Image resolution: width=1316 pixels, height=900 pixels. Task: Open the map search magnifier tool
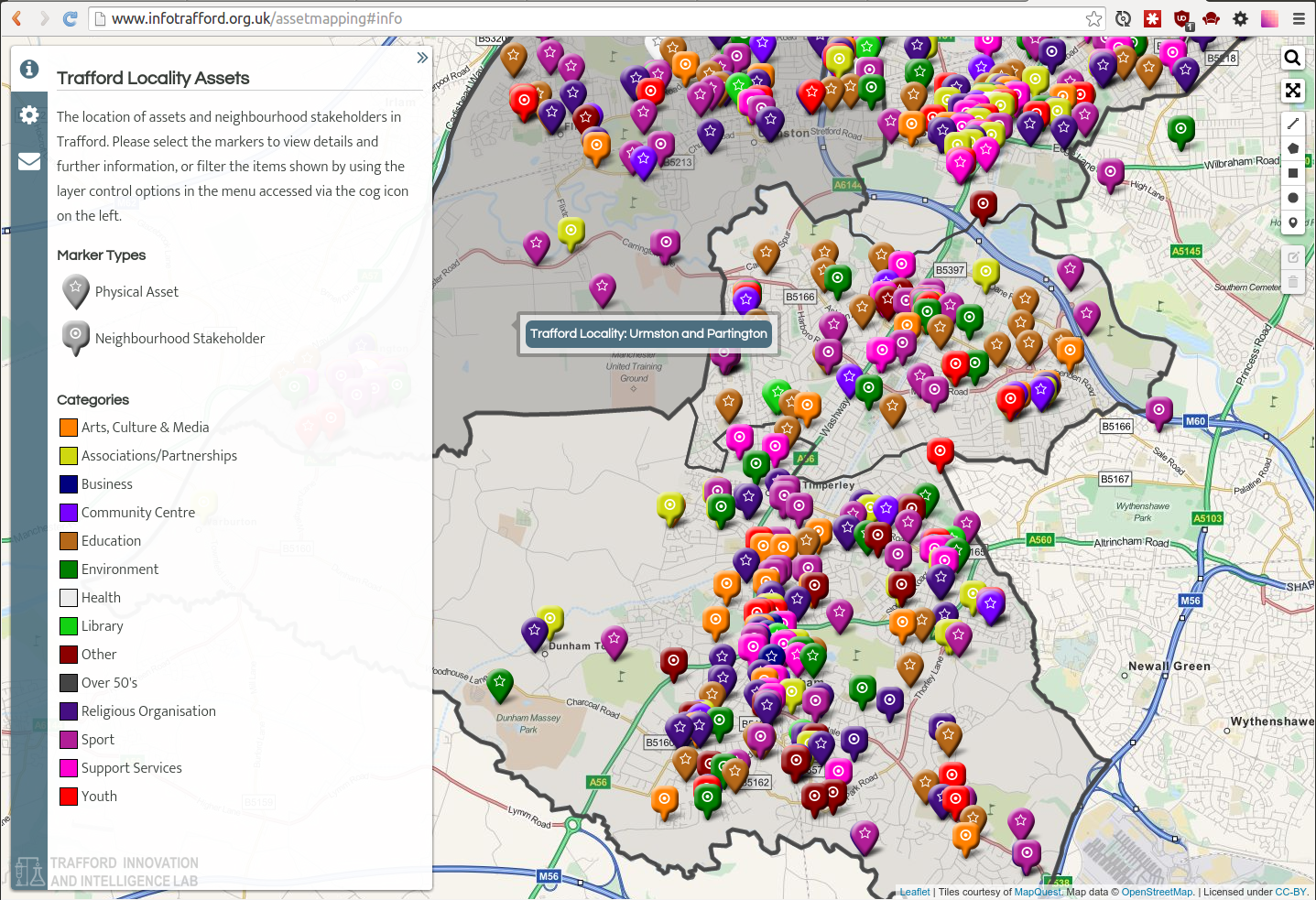[x=1292, y=59]
